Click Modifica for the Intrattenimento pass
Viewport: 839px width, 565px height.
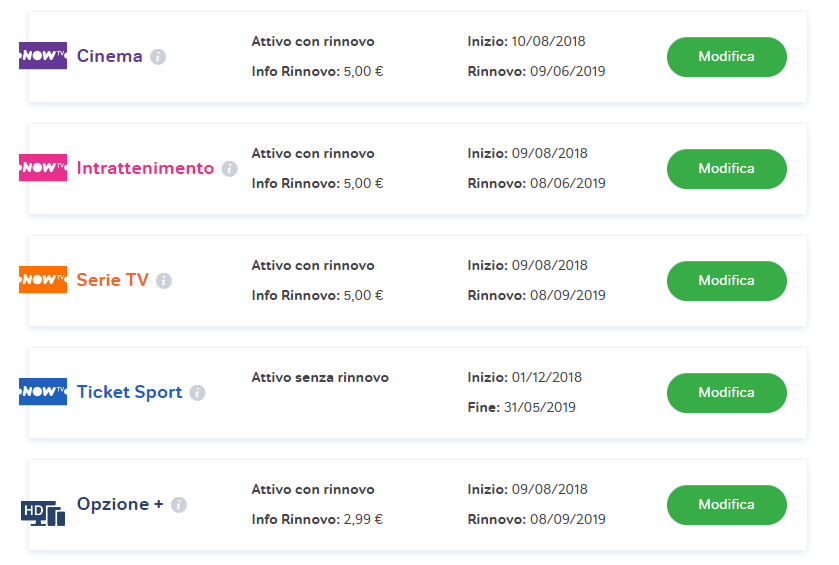727,169
